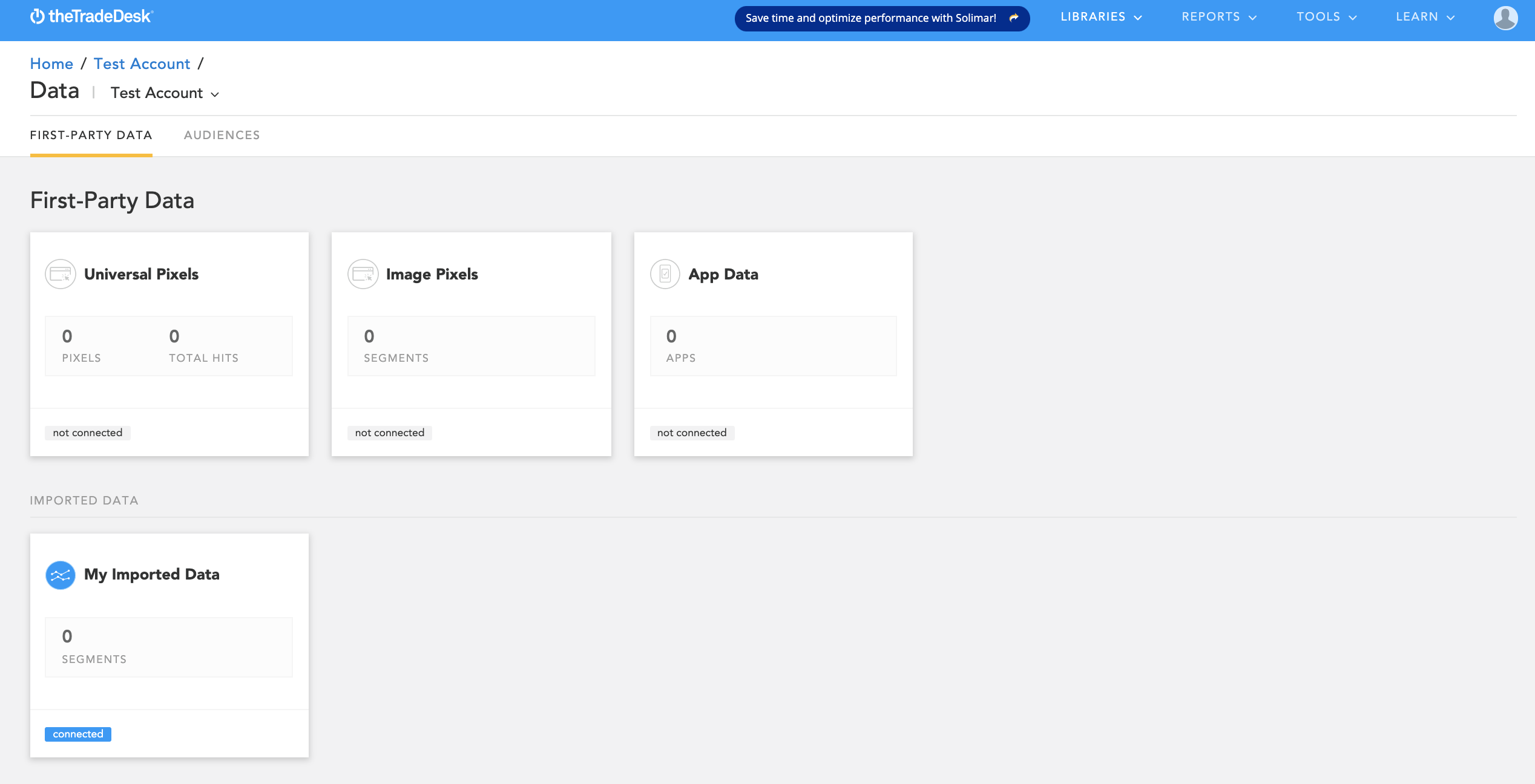The width and height of the screenshot is (1535, 784).
Task: Open the Universal Pixels card title
Action: [x=141, y=274]
